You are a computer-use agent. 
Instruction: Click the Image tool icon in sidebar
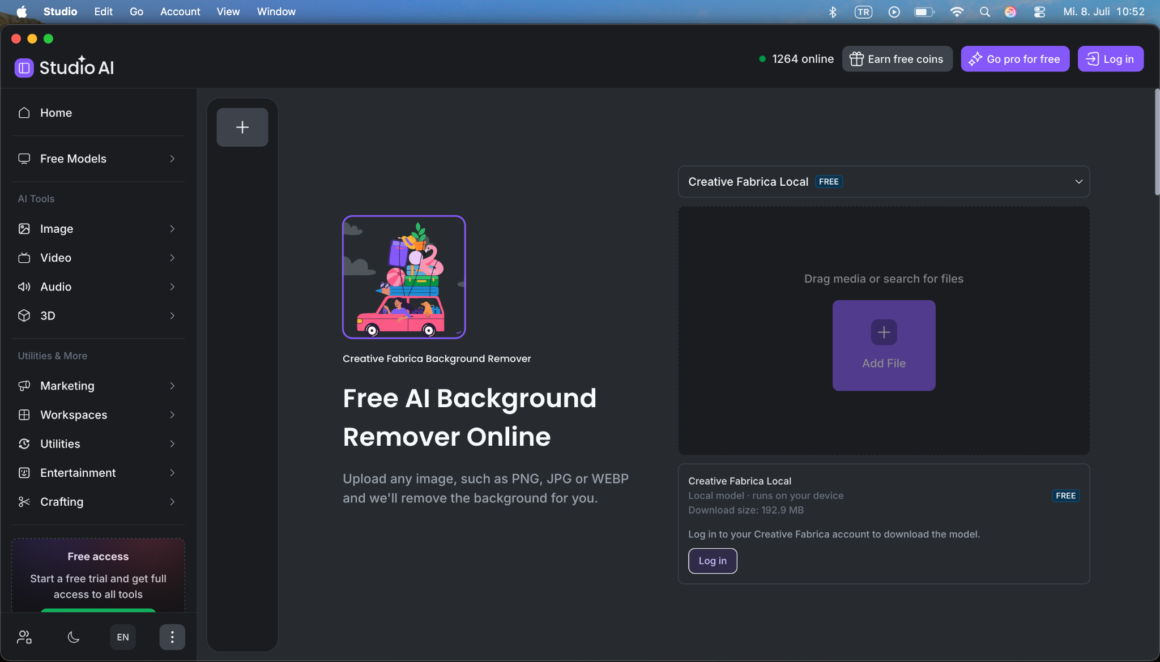pyautogui.click(x=24, y=229)
